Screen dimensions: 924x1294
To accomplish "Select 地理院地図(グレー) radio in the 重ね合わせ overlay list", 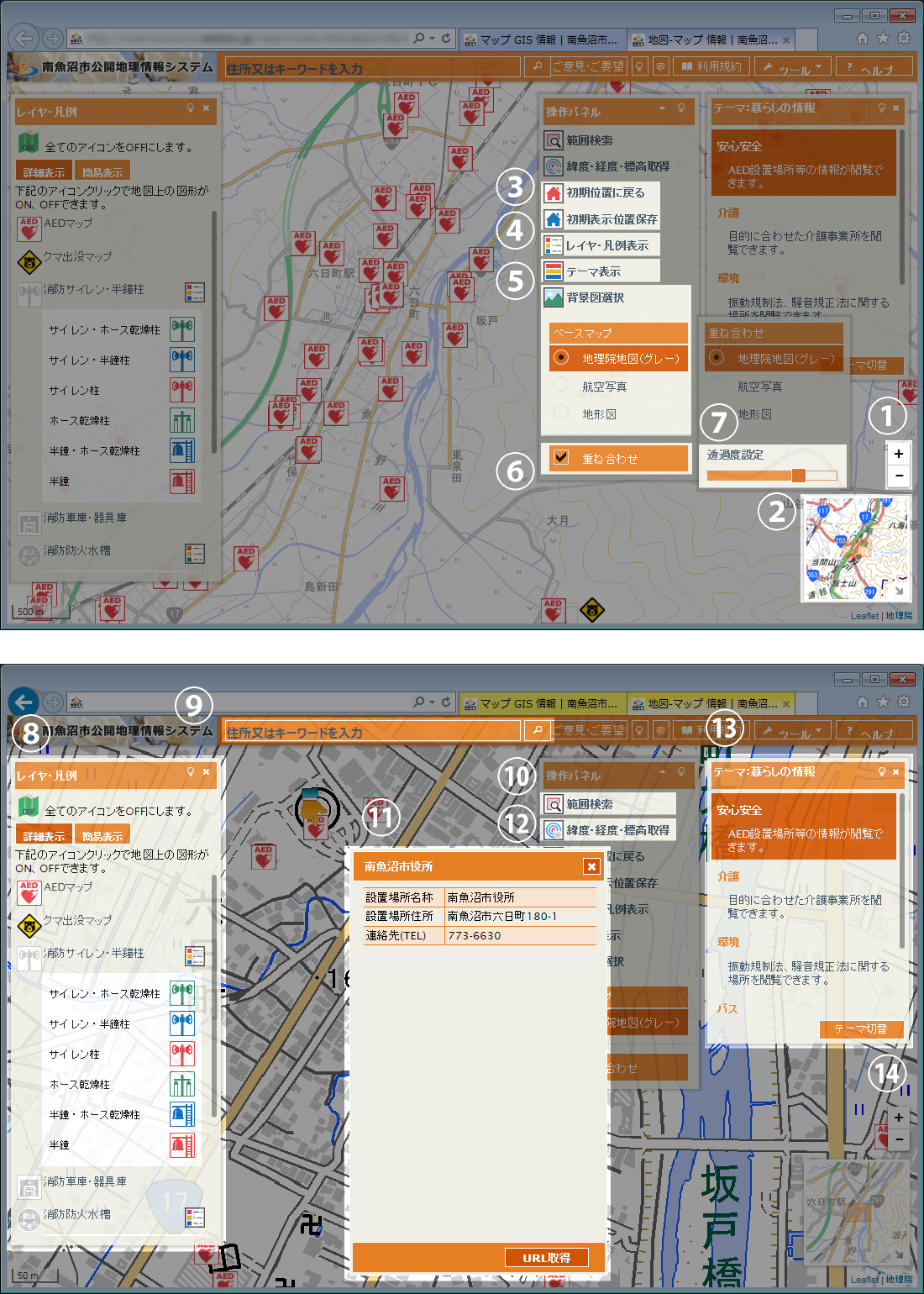I will point(716,357).
